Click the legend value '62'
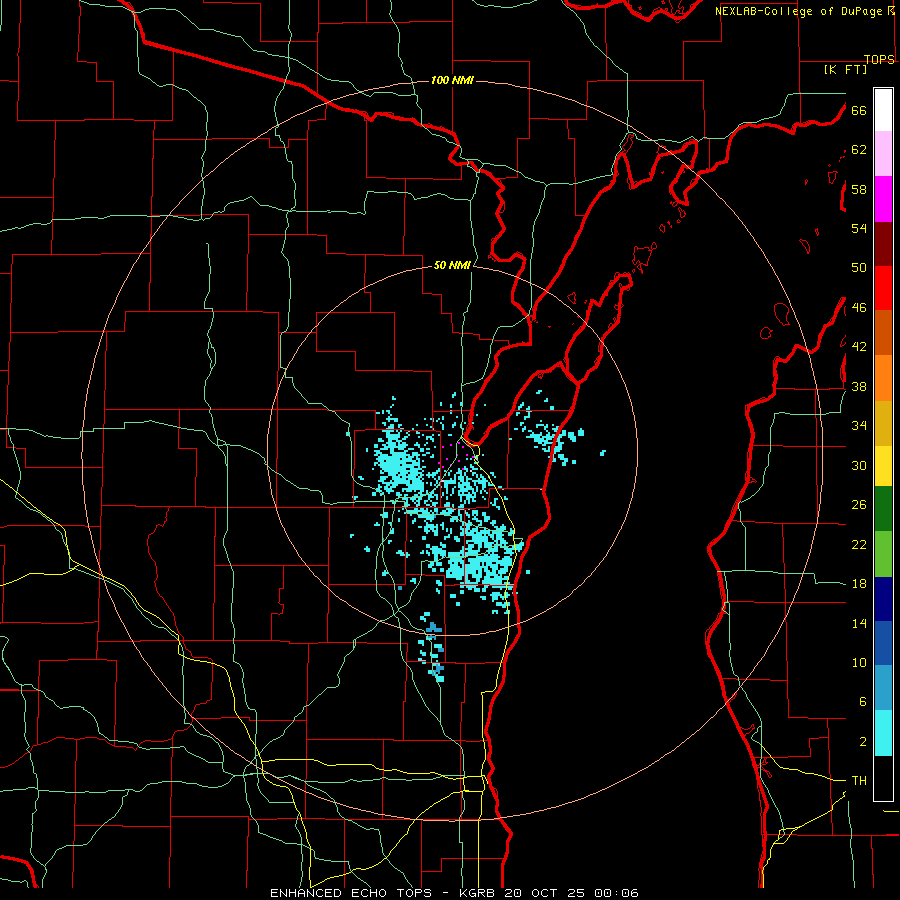 click(x=859, y=150)
